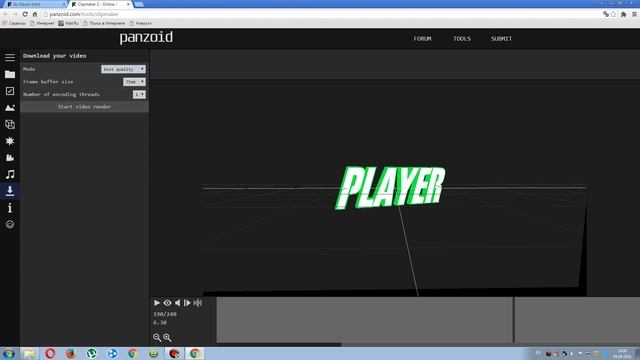Open Firefox from the taskbar
The height and width of the screenshot is (360, 640).
(71, 353)
